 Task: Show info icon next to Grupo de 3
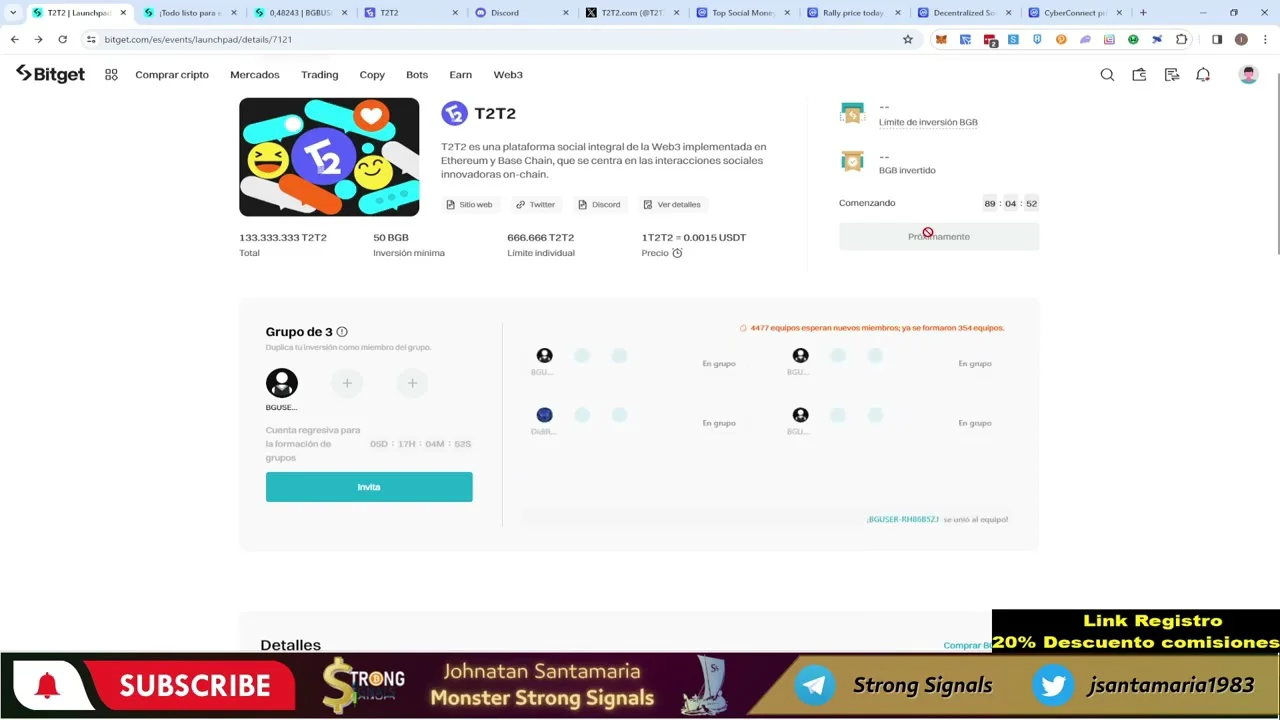coord(342,332)
